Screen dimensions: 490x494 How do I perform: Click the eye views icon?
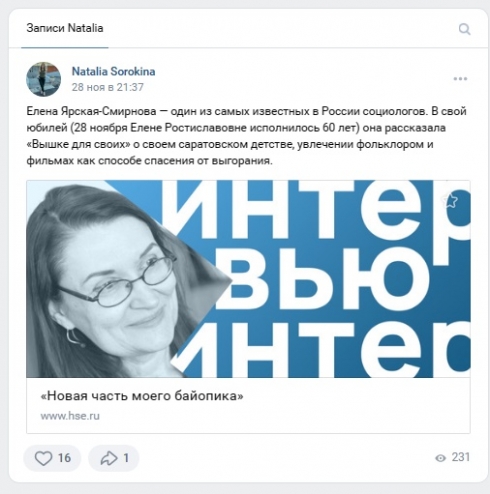[x=440, y=458]
